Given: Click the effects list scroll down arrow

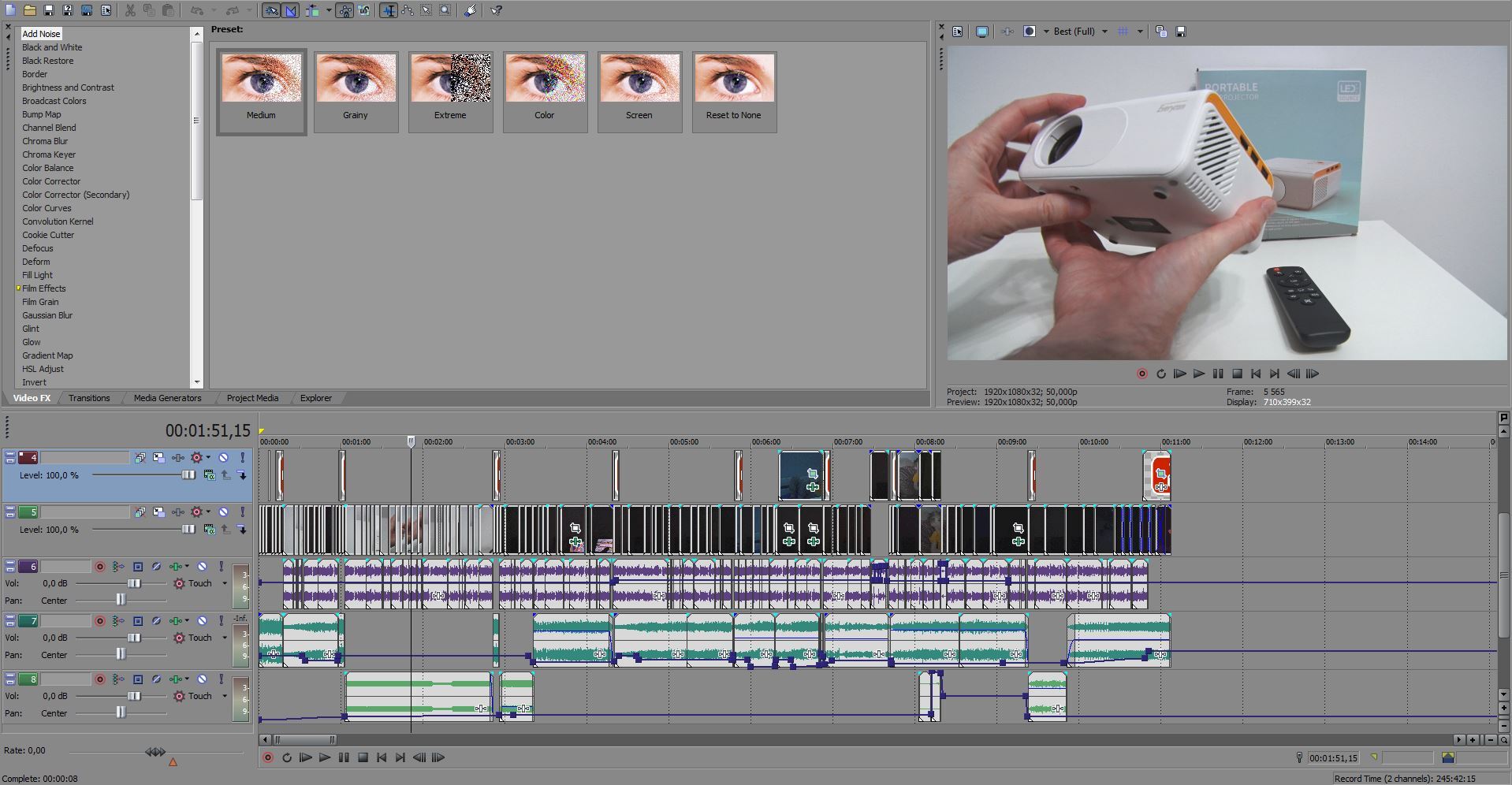Looking at the screenshot, I should pyautogui.click(x=197, y=382).
